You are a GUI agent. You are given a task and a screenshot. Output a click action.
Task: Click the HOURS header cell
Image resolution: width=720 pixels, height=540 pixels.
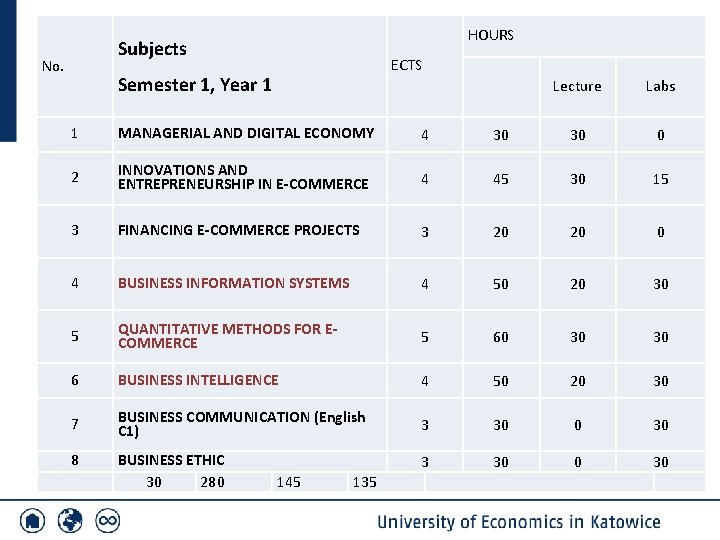(x=490, y=35)
